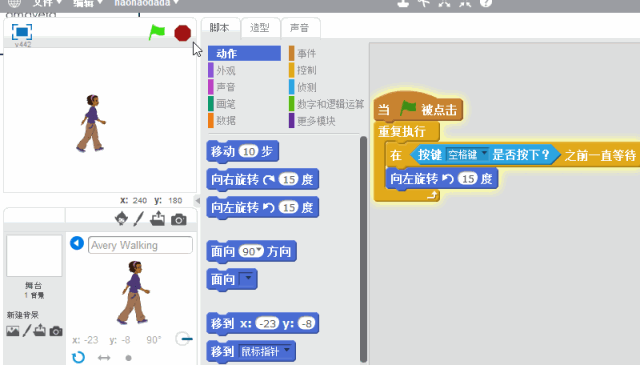This screenshot has width=640, height=365.
Task: Select the 舞台 stage thumbnail
Action: click(x=34, y=256)
